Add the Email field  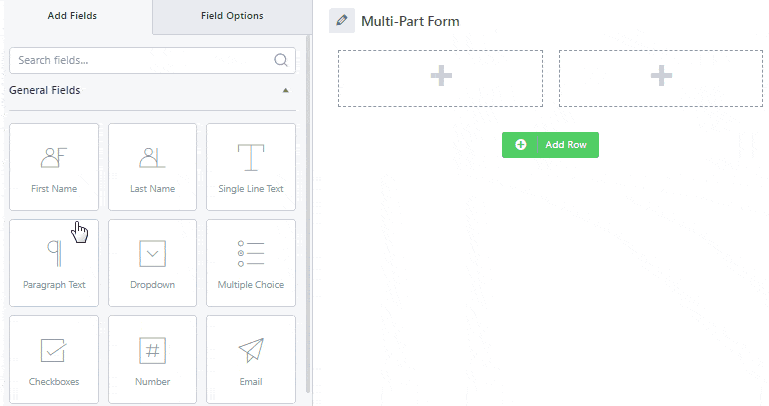point(251,359)
